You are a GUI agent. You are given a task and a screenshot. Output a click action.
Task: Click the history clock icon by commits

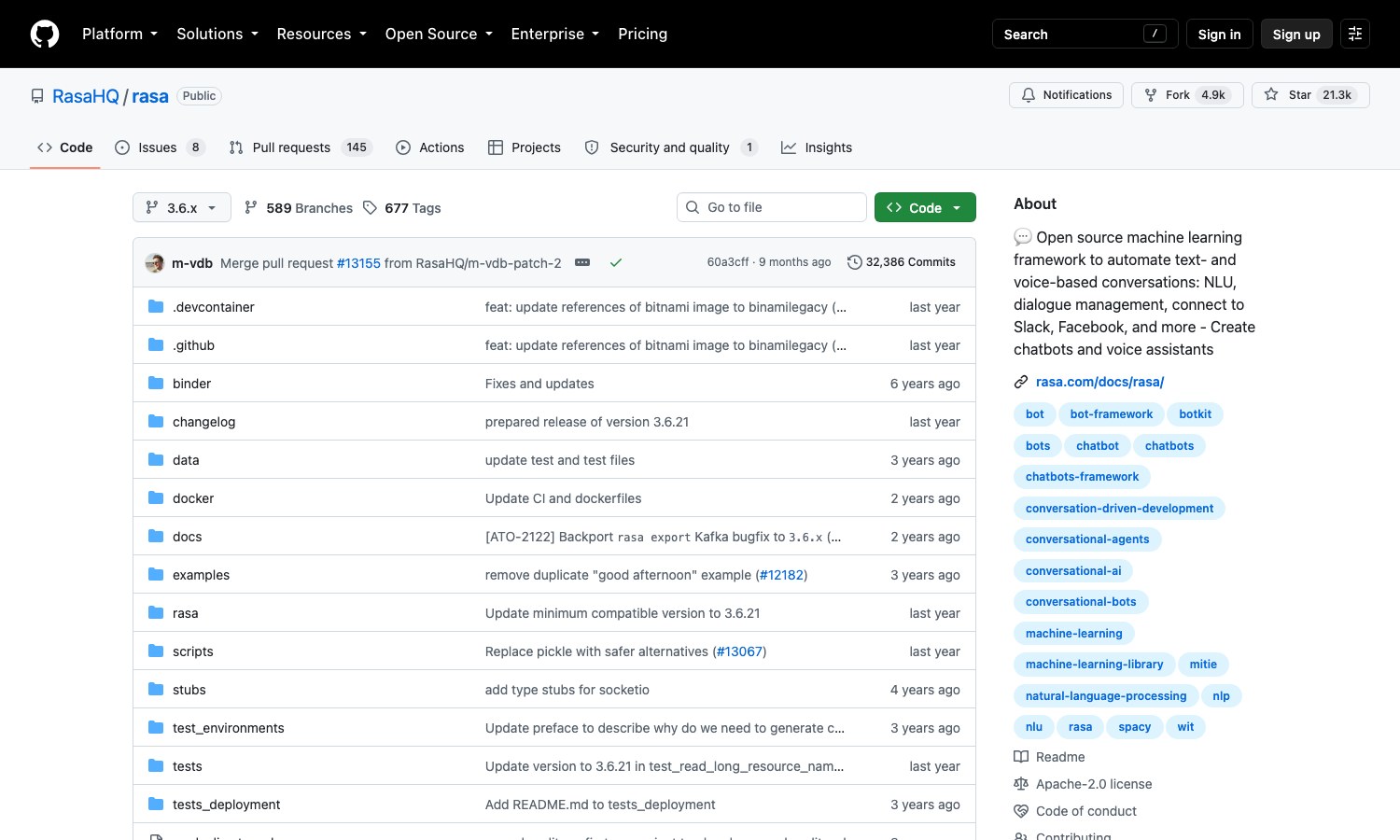click(854, 262)
